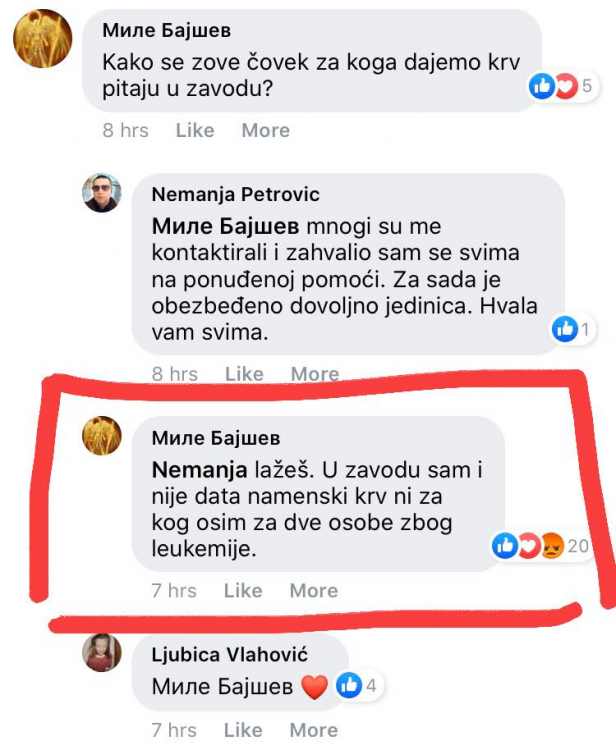Like Nemanja Petrovic's reply
The image size is (616, 750).
(x=244, y=374)
